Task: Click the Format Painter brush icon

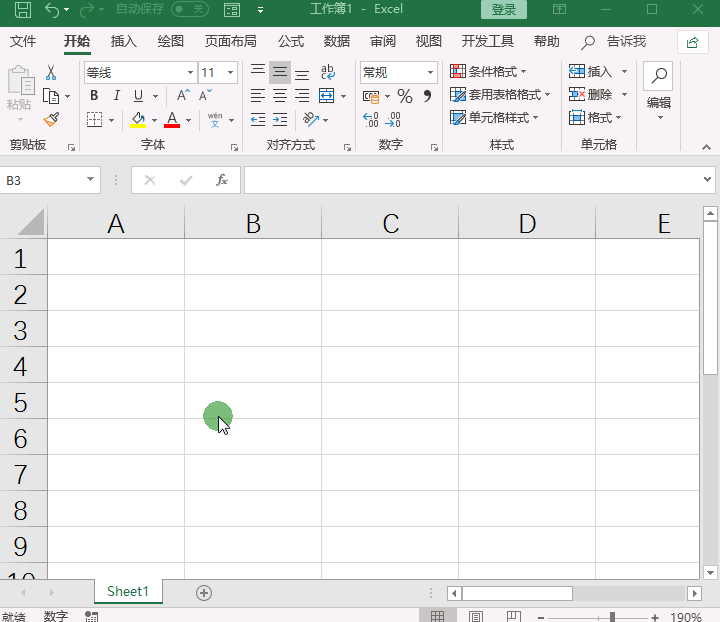Action: coord(51,120)
